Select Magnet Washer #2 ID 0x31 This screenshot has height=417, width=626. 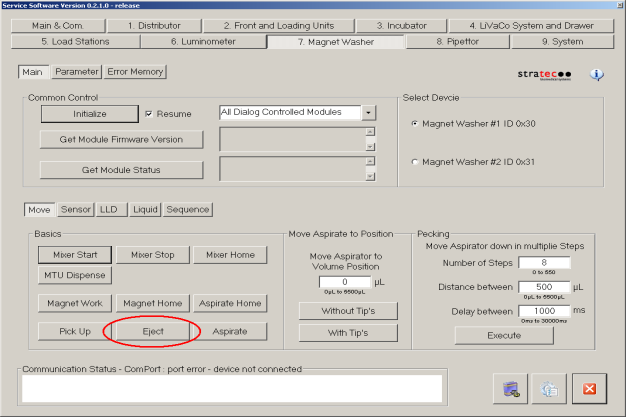(415, 161)
